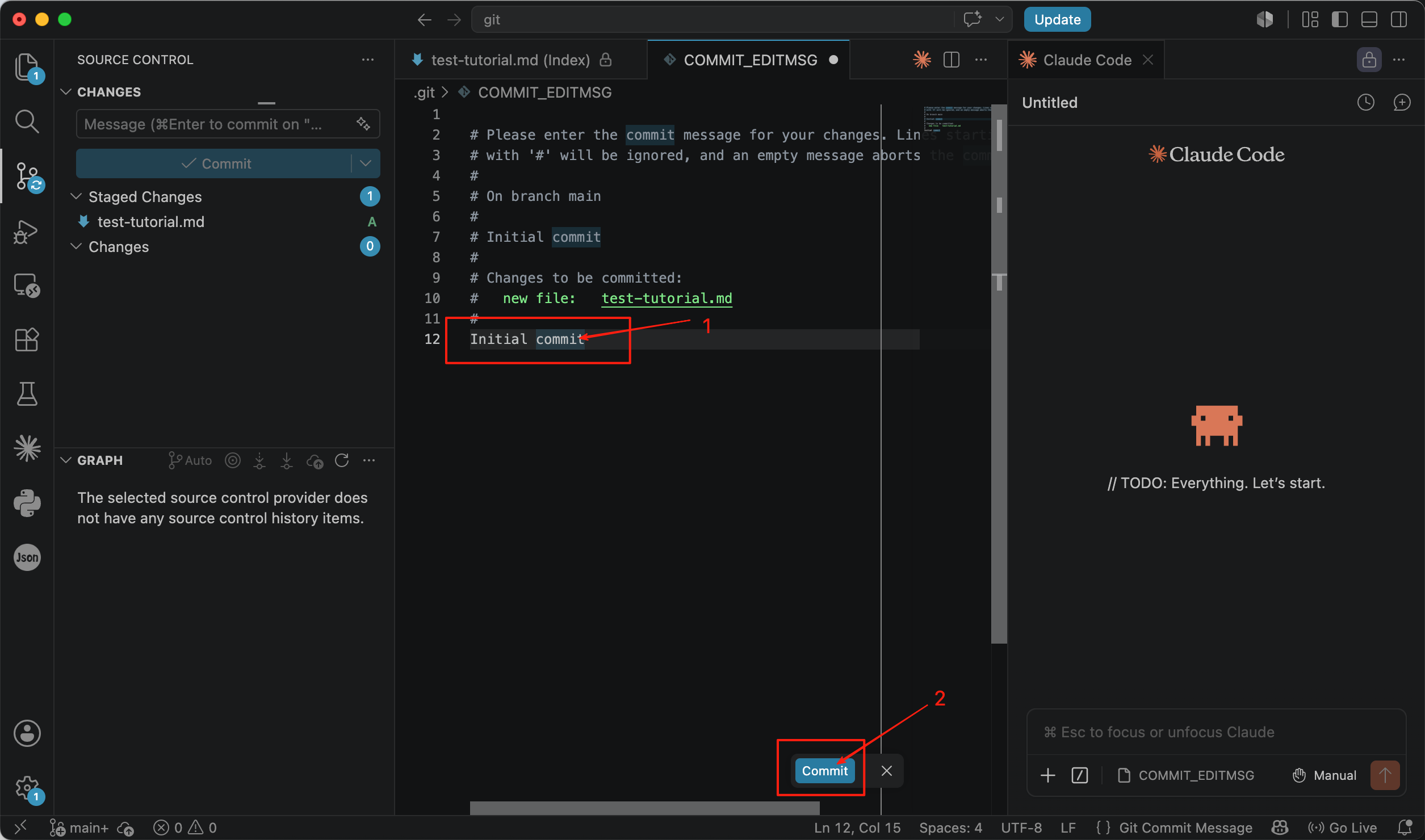
Task: Collapse the CHANGES section
Action: click(x=66, y=92)
